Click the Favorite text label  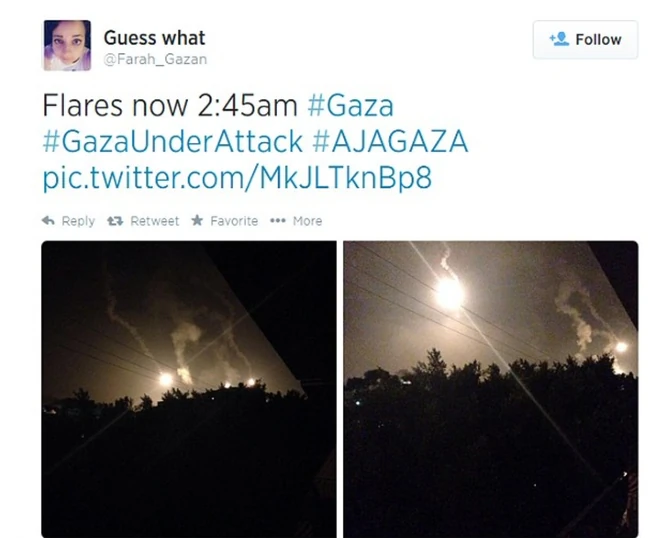point(234,221)
